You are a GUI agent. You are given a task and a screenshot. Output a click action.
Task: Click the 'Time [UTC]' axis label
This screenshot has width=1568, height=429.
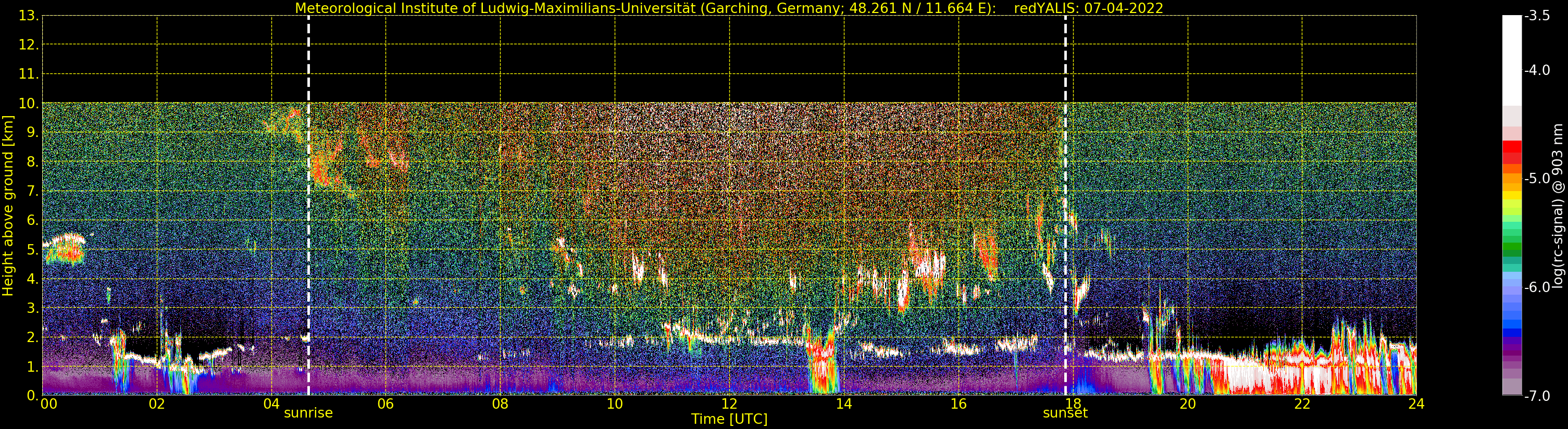pos(729,419)
